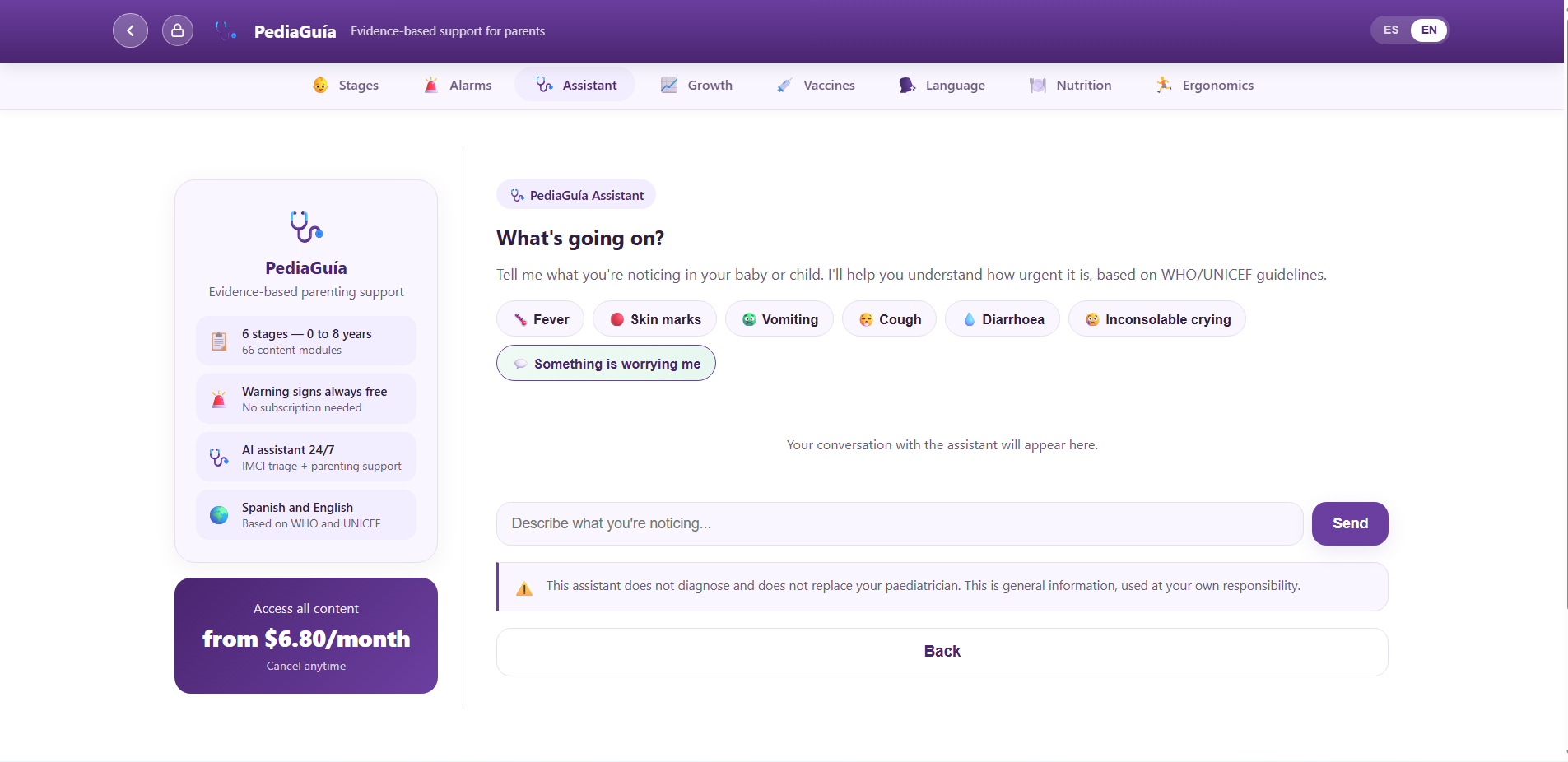The height and width of the screenshot is (762, 1568).
Task: Click the PediaGuía stethoscope logo in header
Action: click(x=226, y=31)
